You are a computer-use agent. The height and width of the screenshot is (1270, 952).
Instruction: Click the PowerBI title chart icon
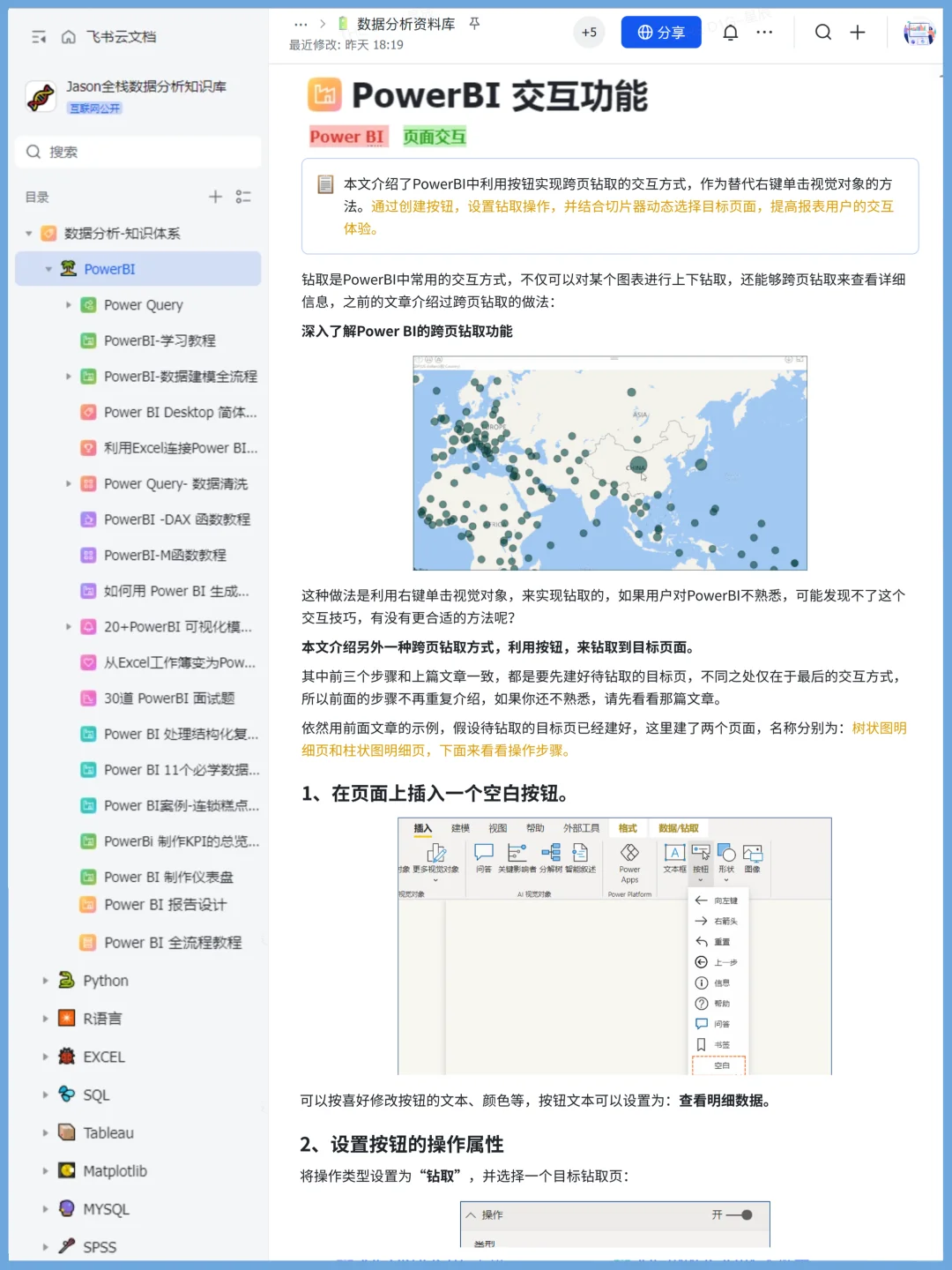pos(324,94)
